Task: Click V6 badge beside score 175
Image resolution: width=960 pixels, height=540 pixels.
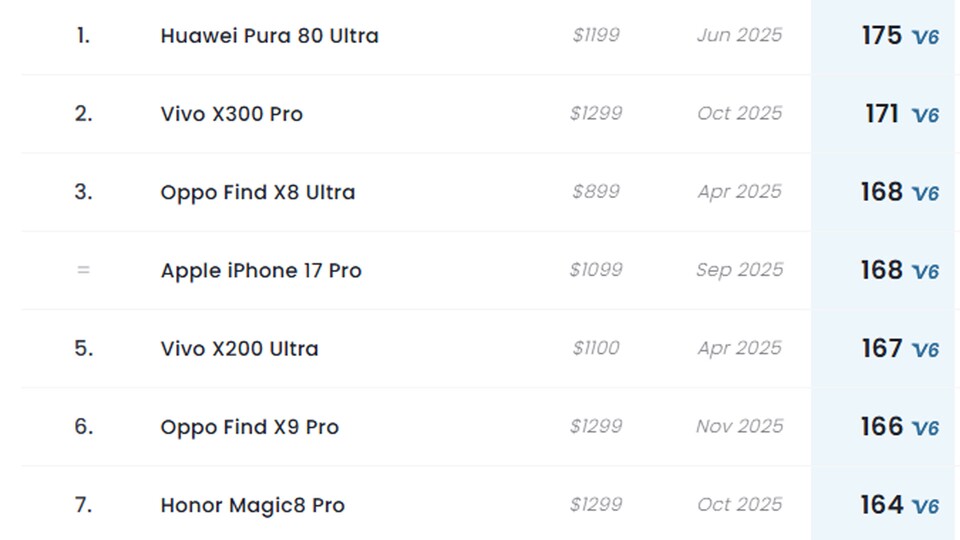Action: (x=925, y=37)
